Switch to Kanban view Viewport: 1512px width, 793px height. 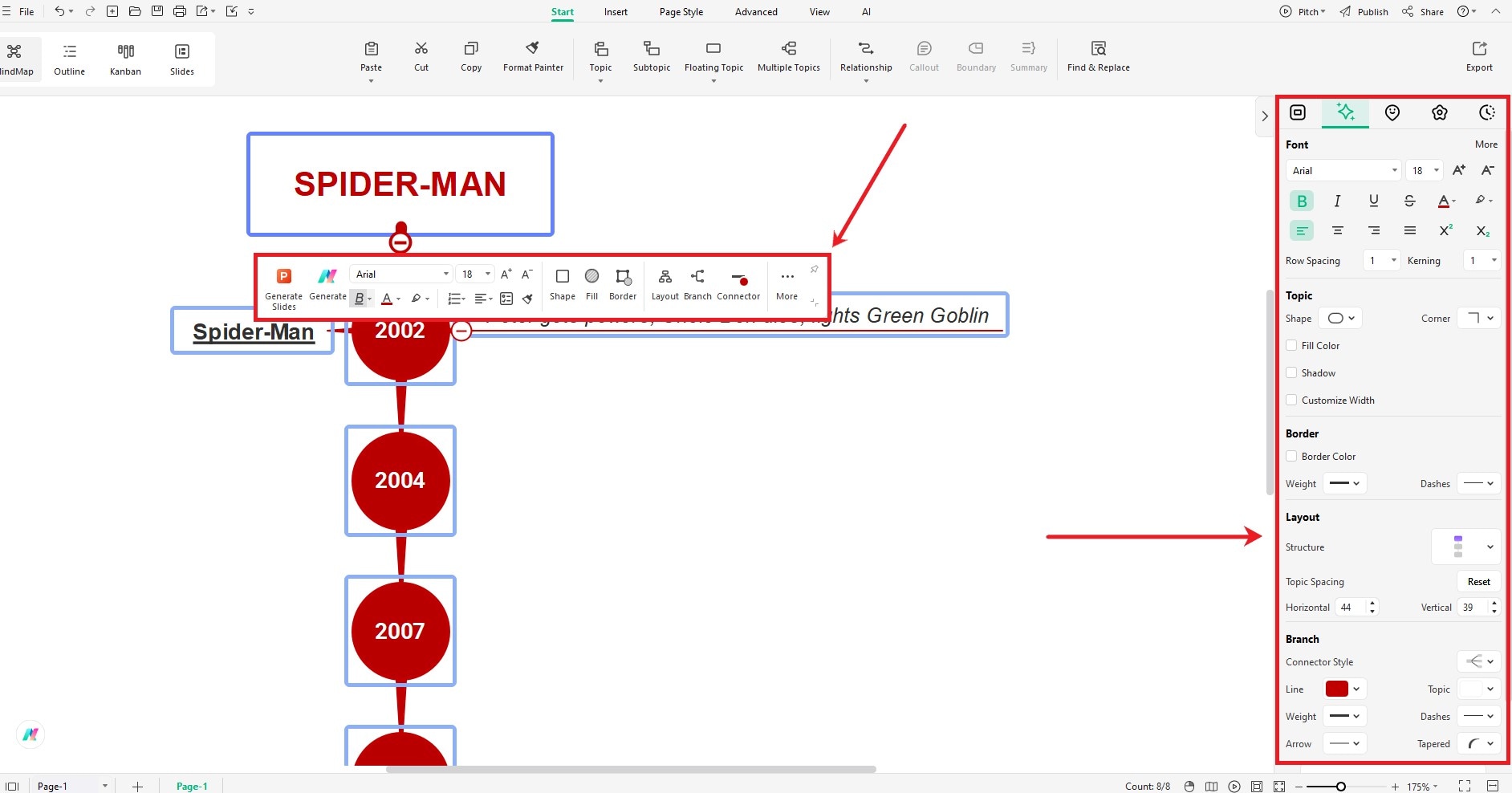click(125, 59)
